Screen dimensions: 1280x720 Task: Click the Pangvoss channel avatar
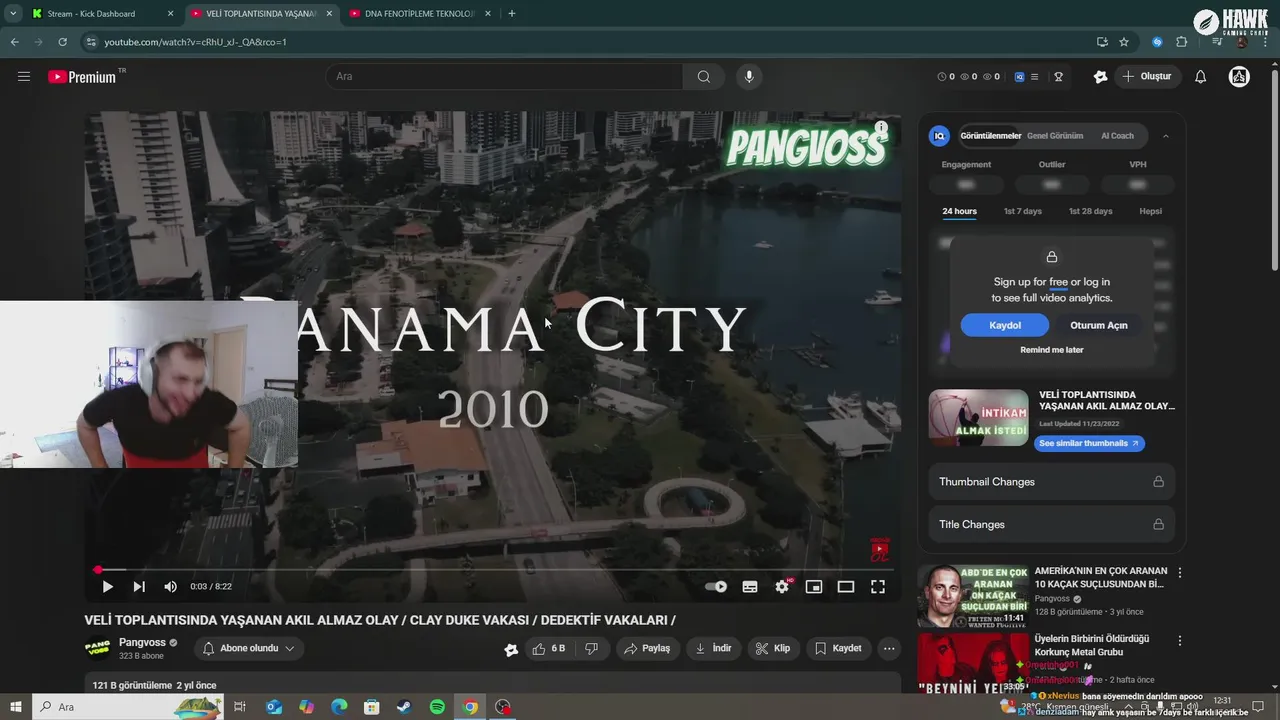click(98, 649)
